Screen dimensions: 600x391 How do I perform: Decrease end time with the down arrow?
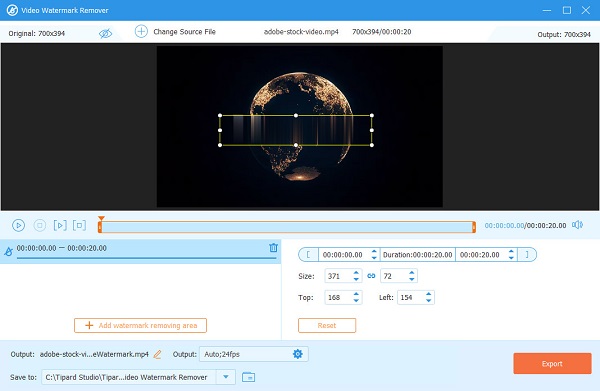[x=511, y=258]
